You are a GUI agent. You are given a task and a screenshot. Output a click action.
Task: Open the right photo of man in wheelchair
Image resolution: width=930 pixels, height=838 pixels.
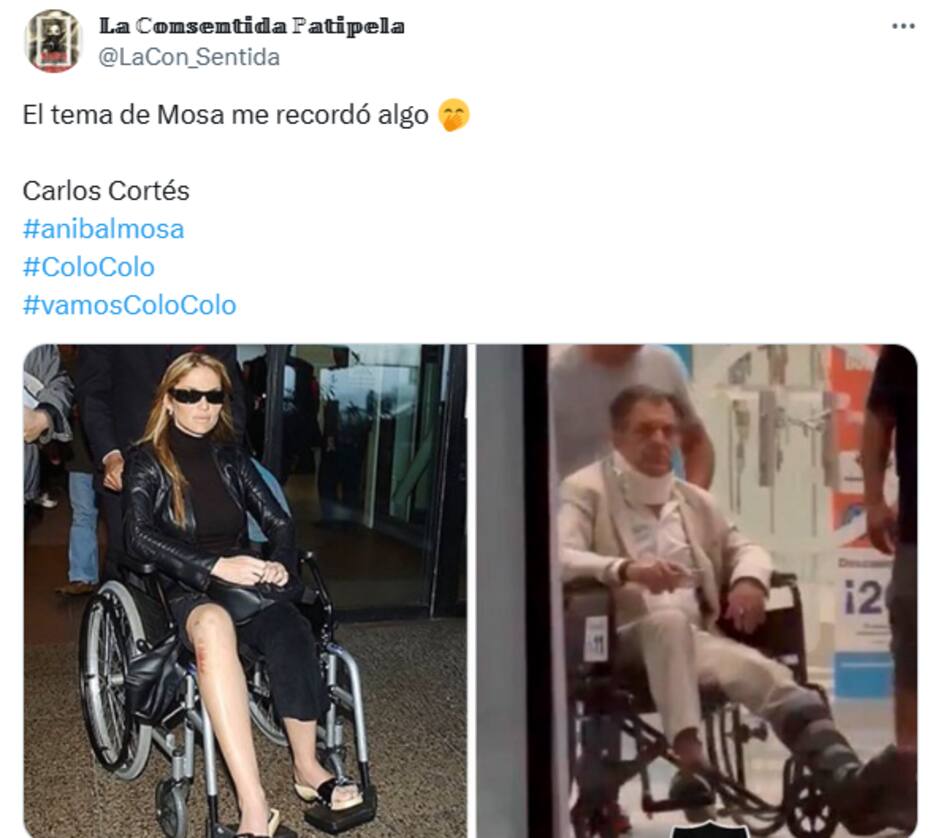coord(697,591)
